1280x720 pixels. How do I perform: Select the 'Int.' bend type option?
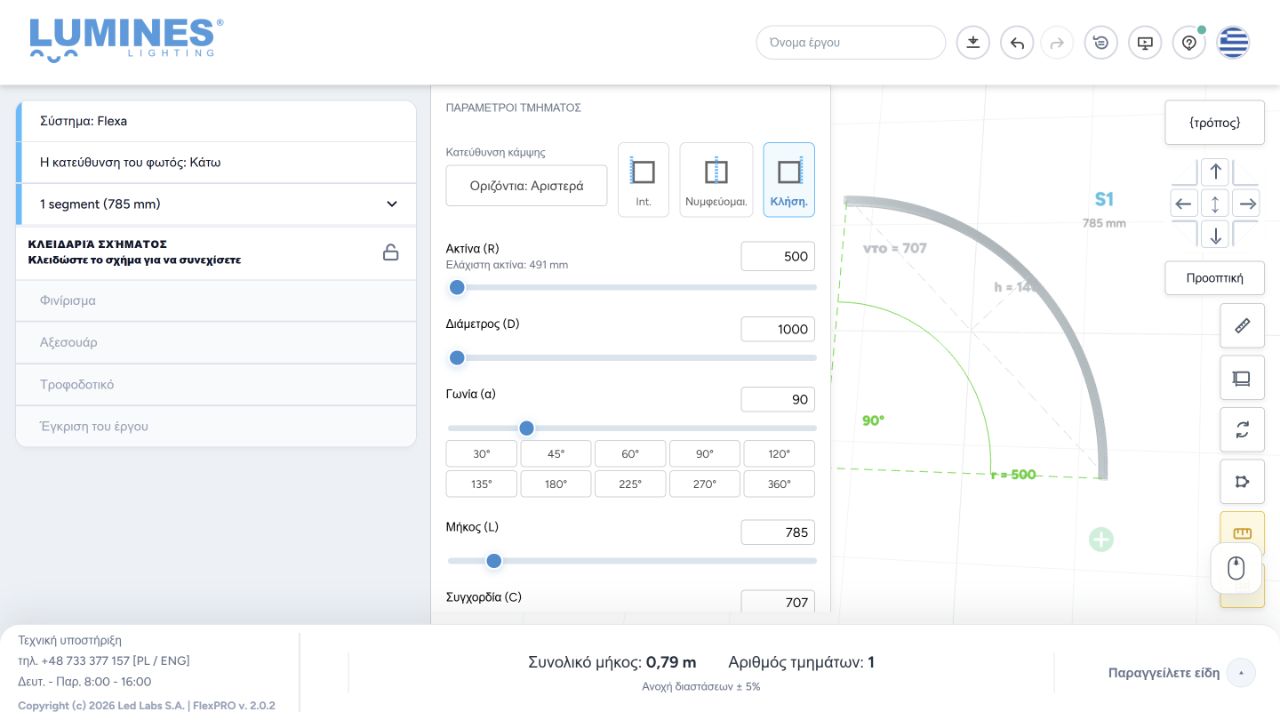643,180
